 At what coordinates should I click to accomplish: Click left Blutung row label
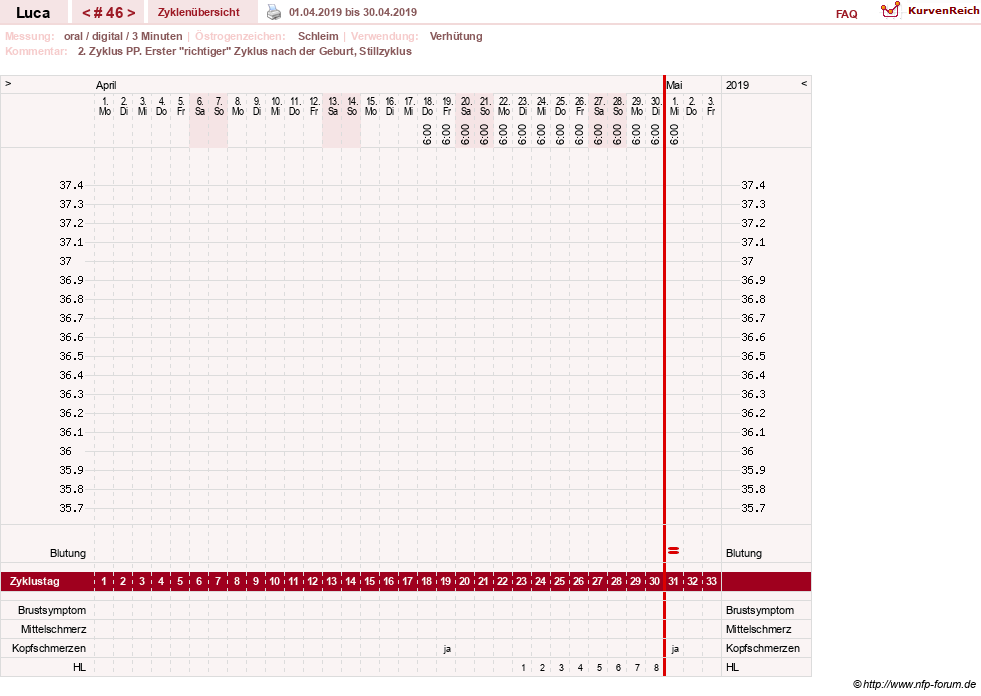pyautogui.click(x=68, y=553)
